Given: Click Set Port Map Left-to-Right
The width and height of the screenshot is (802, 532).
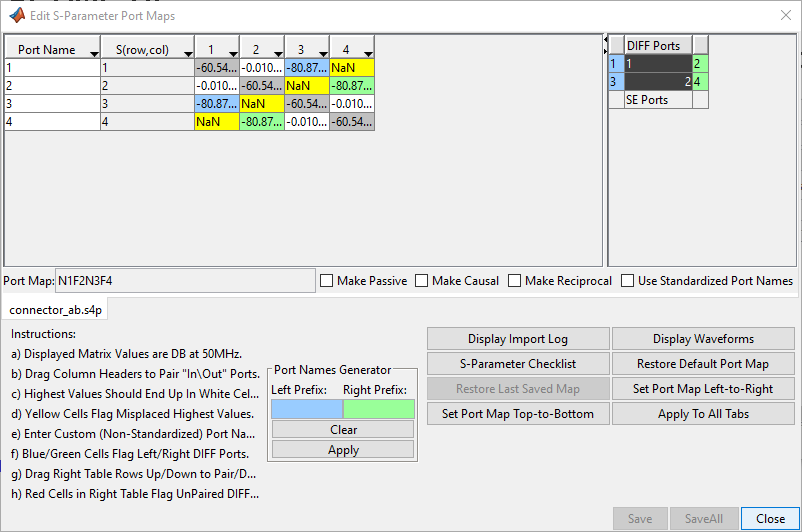Looking at the screenshot, I should click(x=703, y=389).
